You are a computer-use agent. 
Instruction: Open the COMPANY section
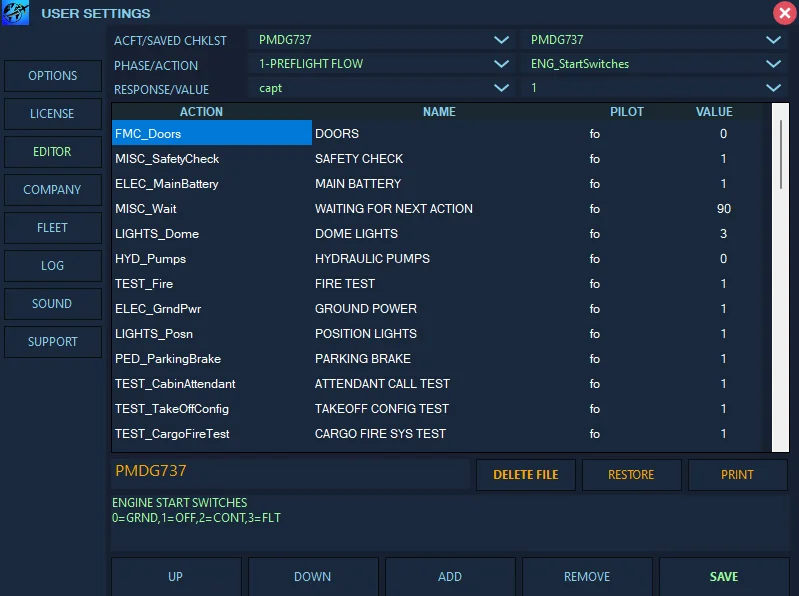click(53, 190)
